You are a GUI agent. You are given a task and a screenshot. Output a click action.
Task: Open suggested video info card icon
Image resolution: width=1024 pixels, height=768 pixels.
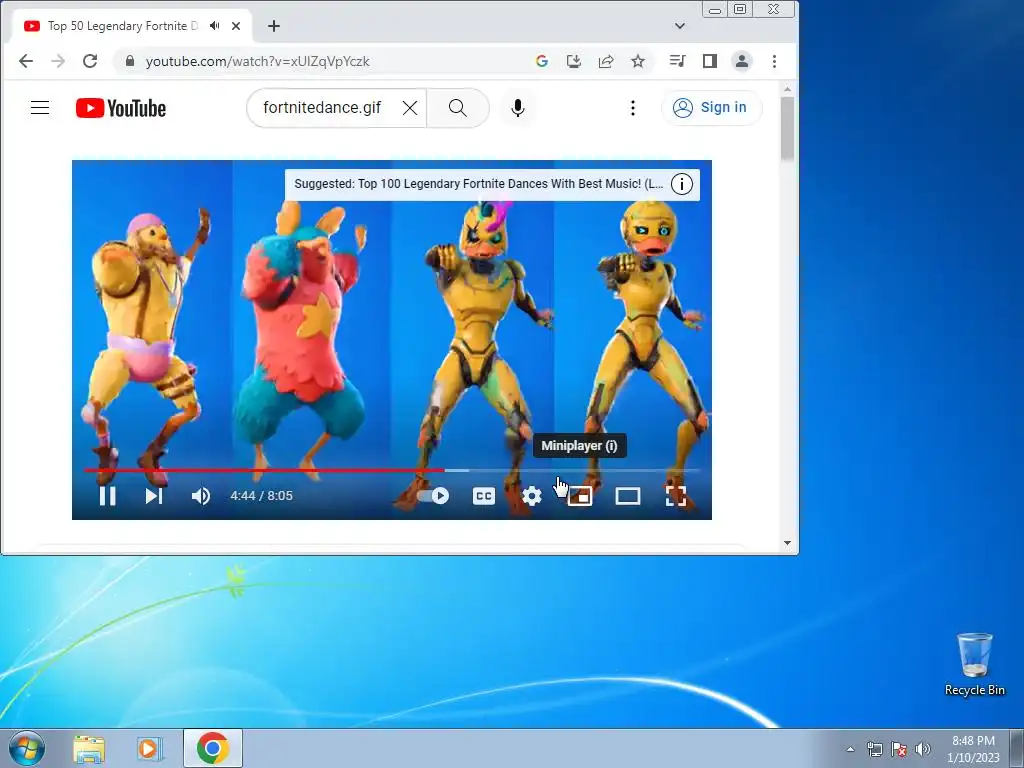(682, 184)
